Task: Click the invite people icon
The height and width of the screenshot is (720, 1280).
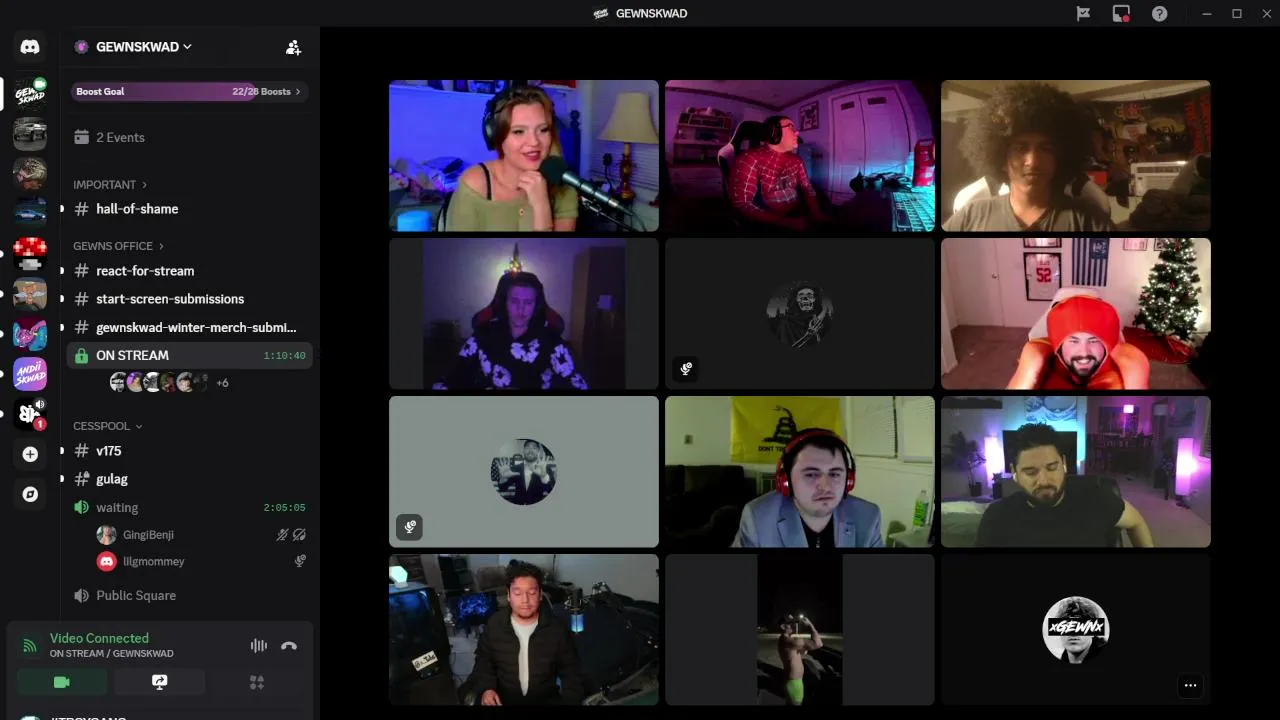Action: (x=293, y=47)
